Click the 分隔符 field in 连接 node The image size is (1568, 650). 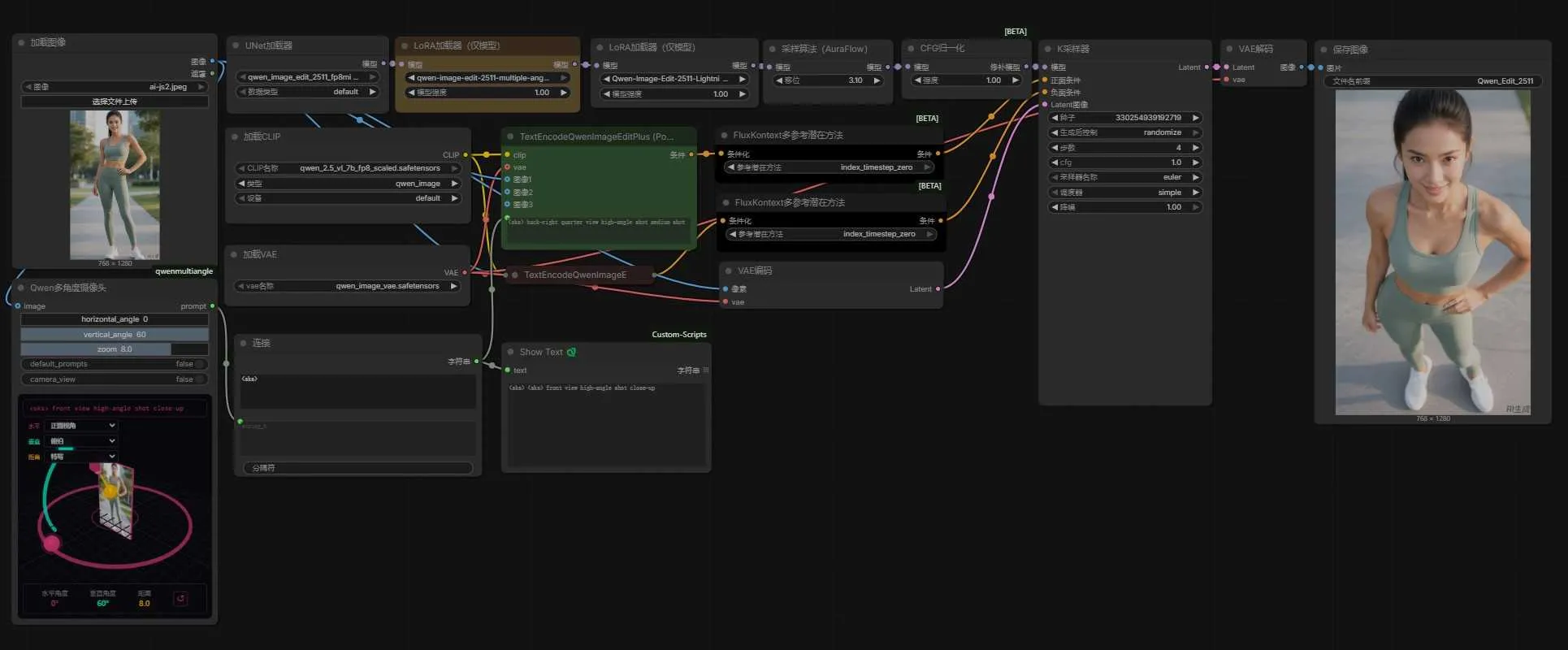[x=357, y=468]
